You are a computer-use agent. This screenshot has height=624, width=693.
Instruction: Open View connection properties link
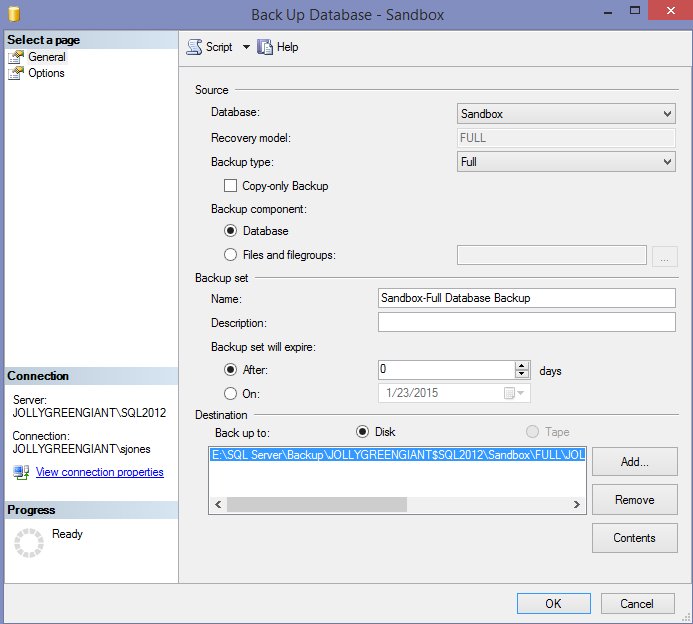[x=100, y=472]
